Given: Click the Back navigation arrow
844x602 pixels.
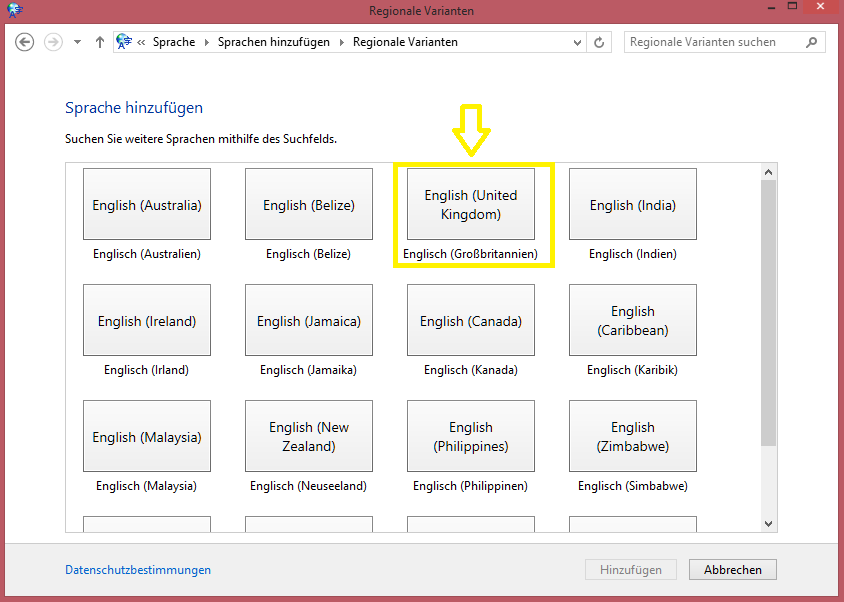Looking at the screenshot, I should [24, 42].
